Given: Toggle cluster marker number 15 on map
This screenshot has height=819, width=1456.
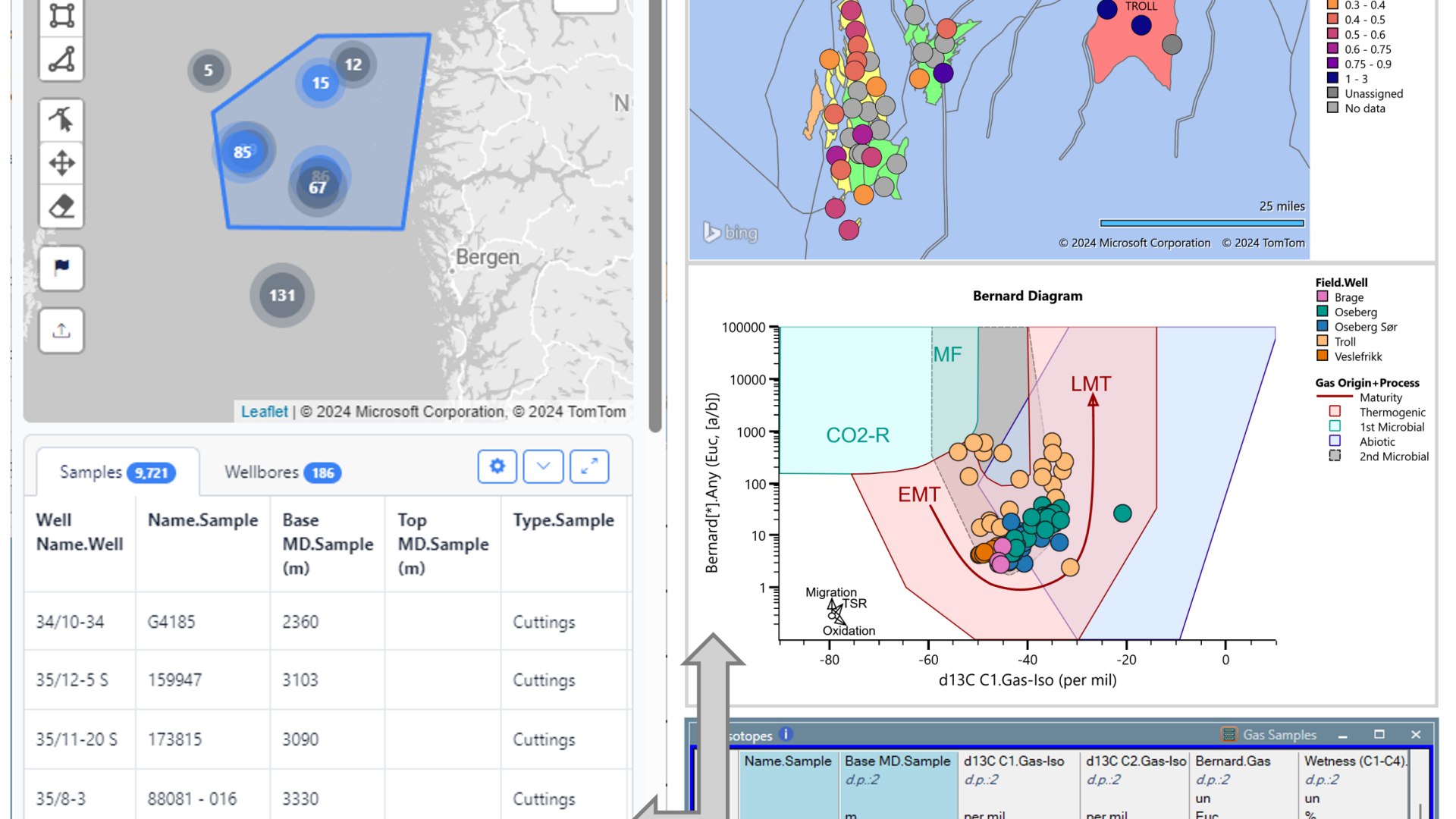Looking at the screenshot, I should pyautogui.click(x=319, y=83).
